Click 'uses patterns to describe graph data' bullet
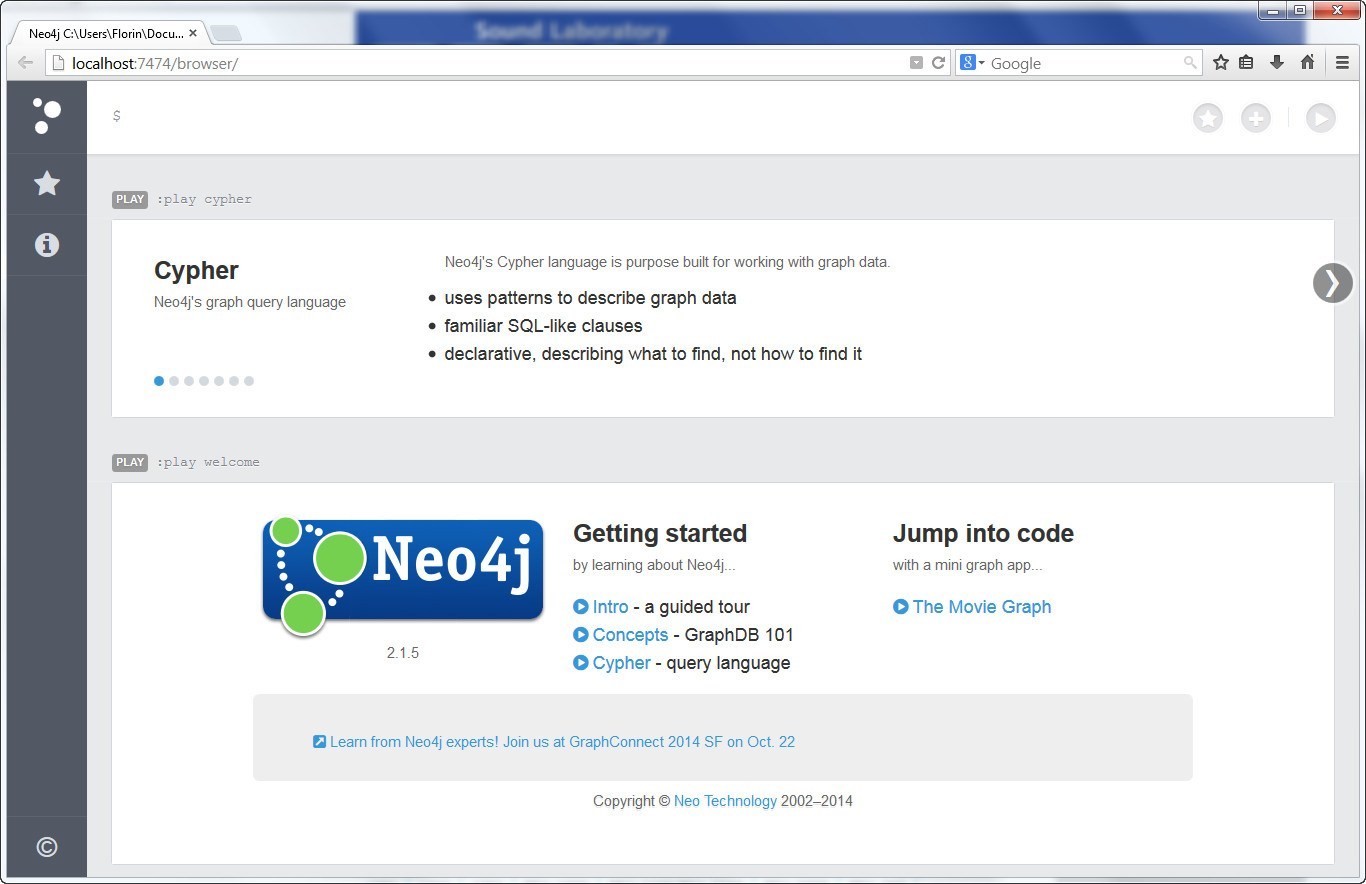Screen dimensions: 1366x884 pos(590,298)
